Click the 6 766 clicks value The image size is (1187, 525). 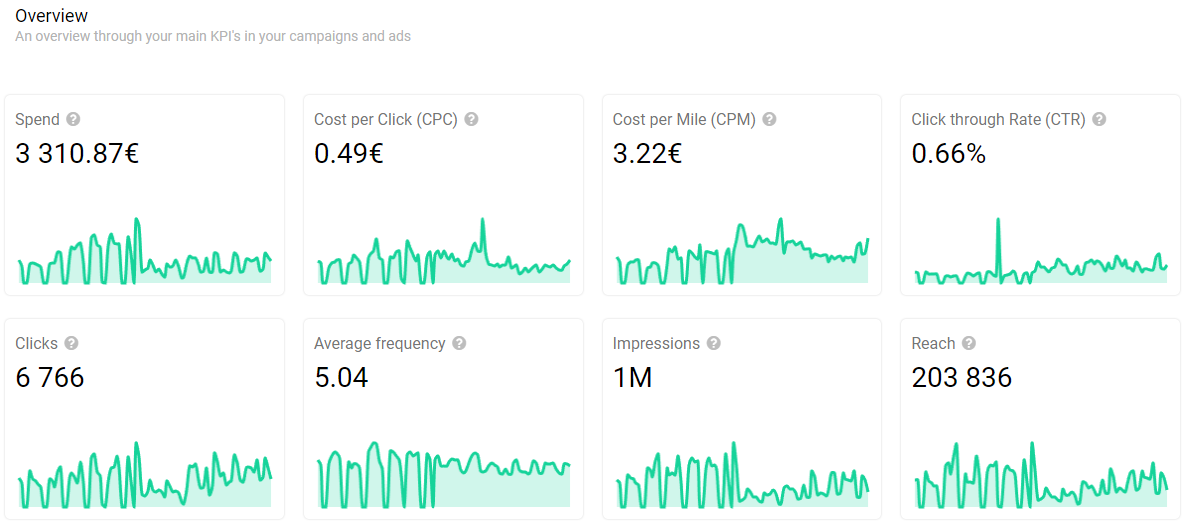coord(50,377)
